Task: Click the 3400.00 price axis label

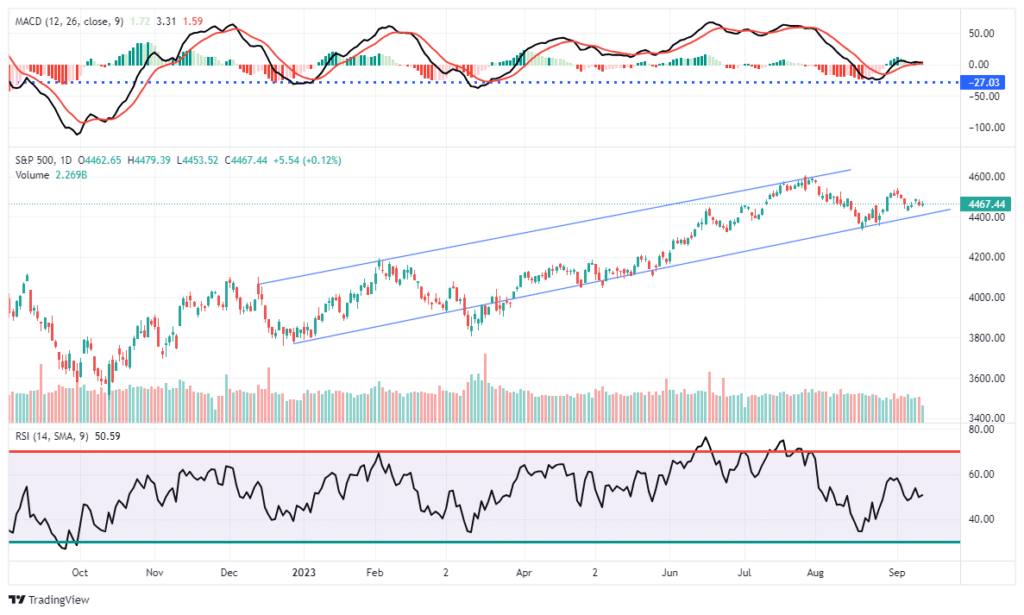Action: 986,418
